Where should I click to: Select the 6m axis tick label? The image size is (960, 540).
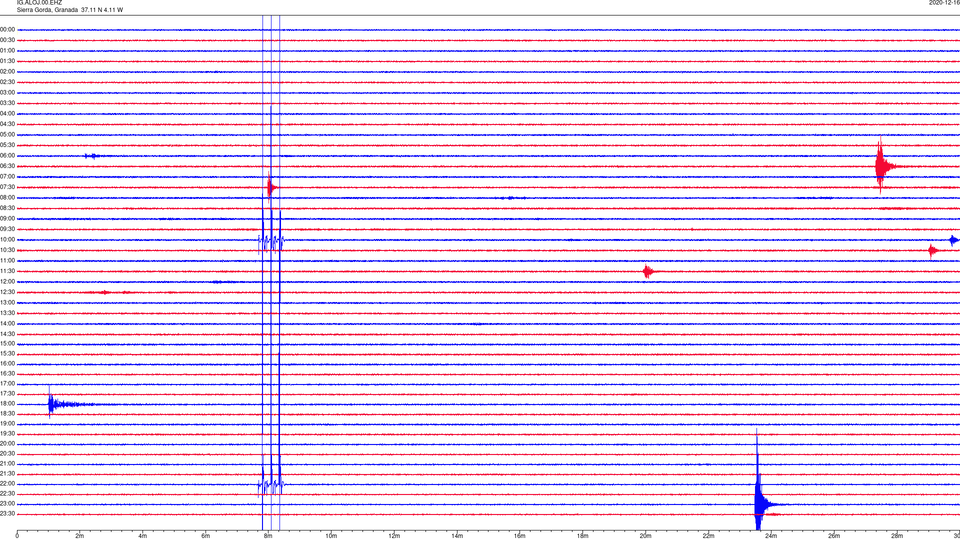click(x=206, y=536)
